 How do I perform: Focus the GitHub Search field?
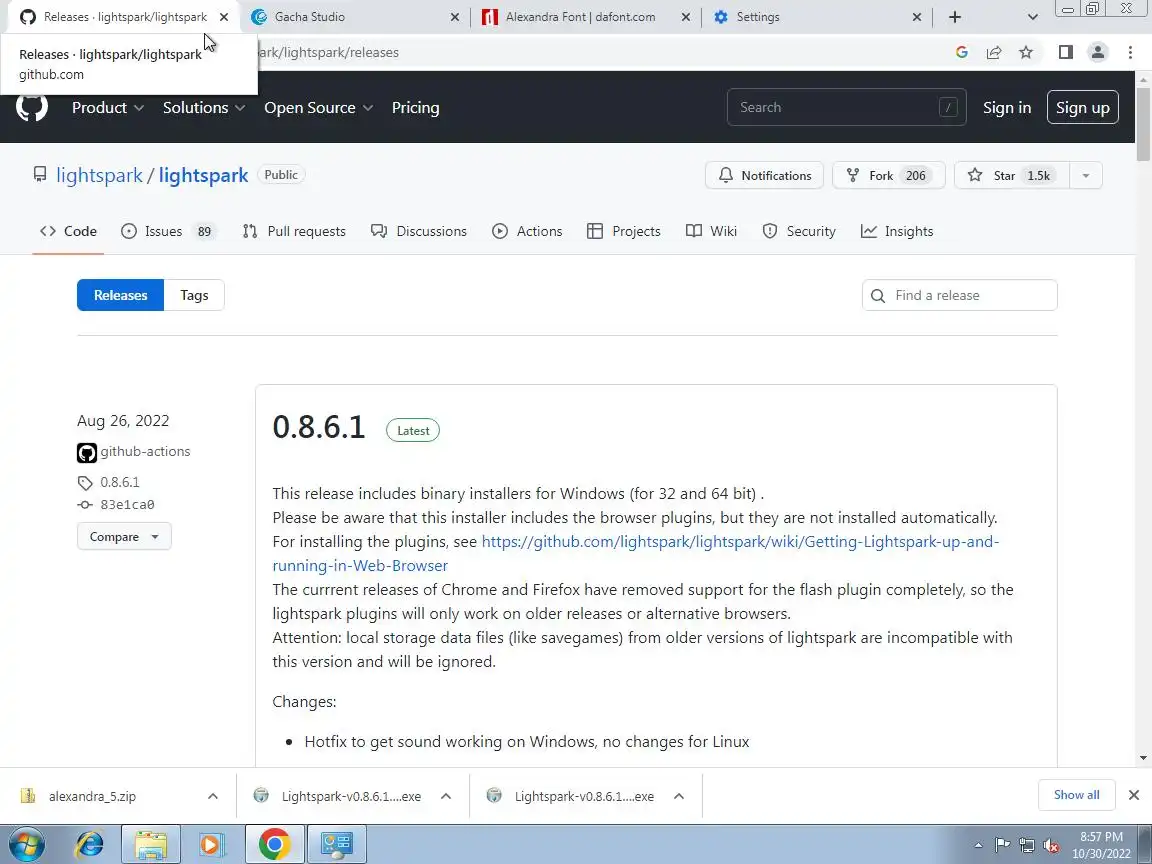point(846,107)
